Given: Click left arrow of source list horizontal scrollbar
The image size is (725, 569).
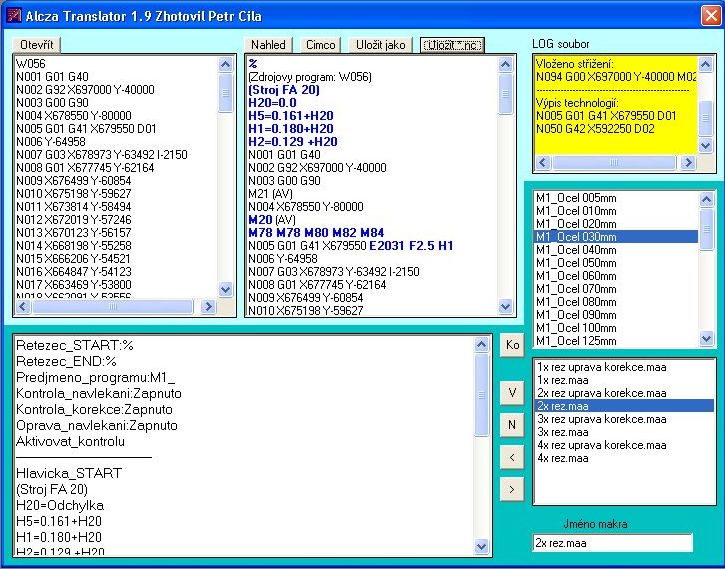Looking at the screenshot, I should (x=23, y=306).
